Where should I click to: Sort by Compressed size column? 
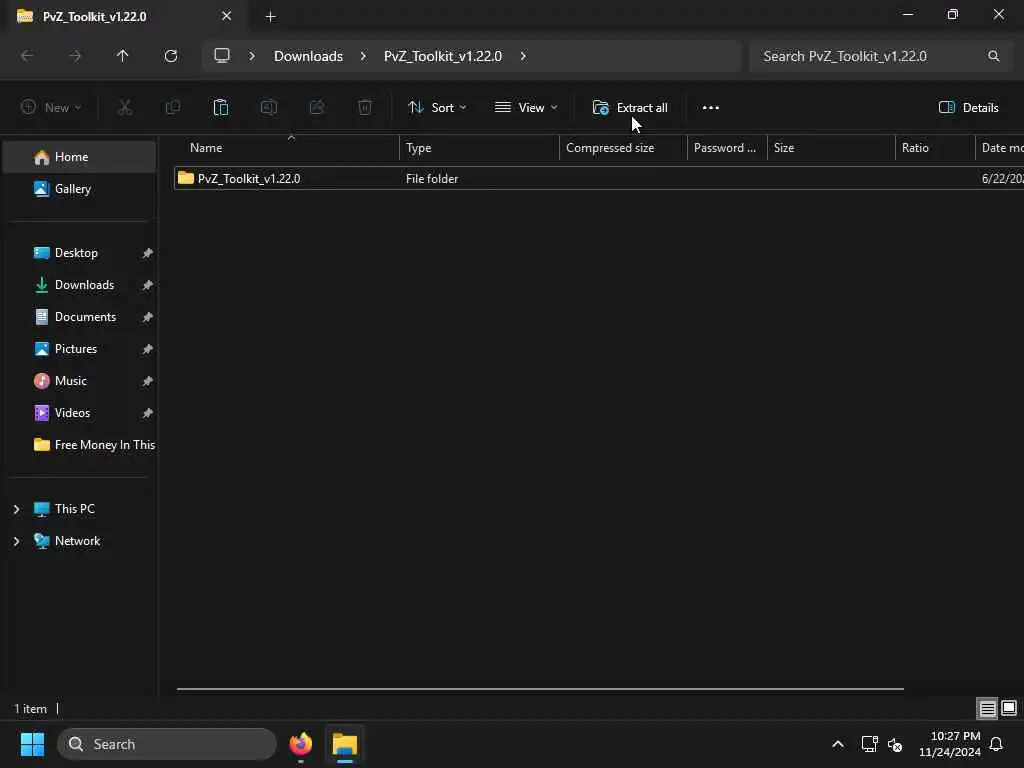(624, 148)
